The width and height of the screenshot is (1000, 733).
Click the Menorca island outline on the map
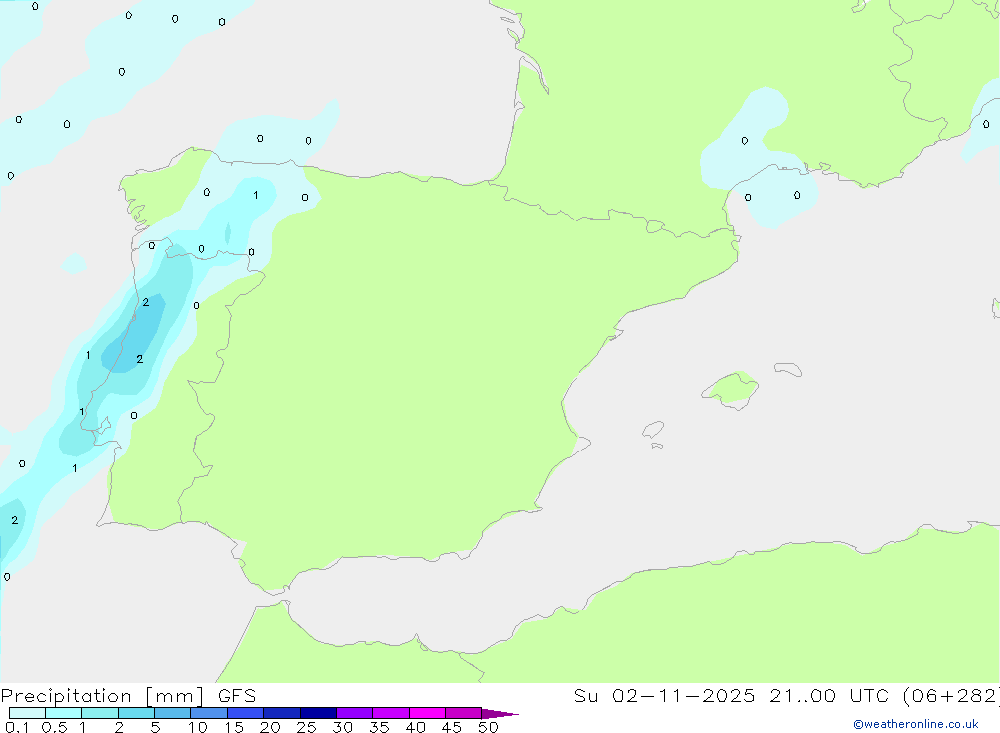click(788, 369)
